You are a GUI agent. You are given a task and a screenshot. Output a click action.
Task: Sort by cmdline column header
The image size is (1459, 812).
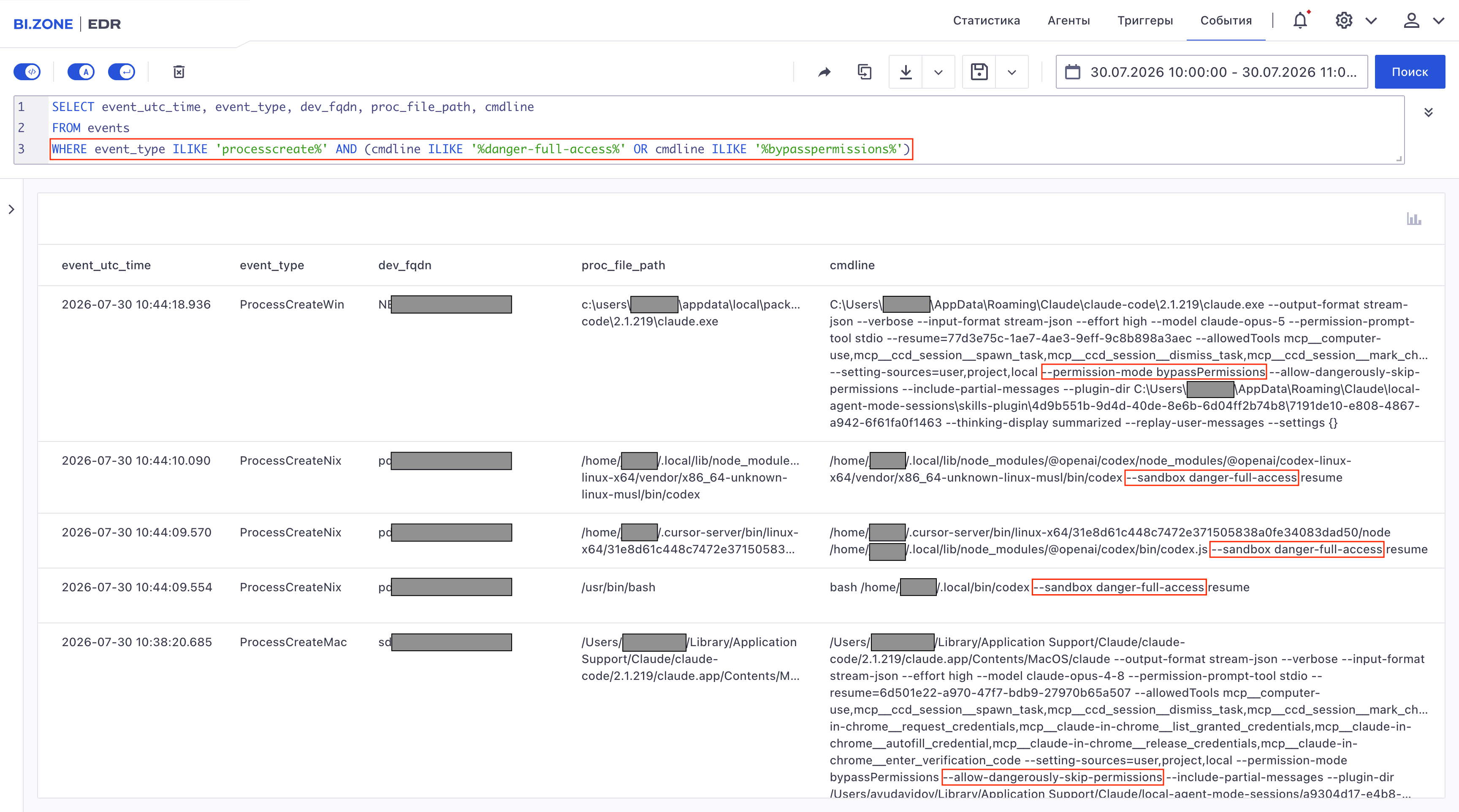(852, 265)
